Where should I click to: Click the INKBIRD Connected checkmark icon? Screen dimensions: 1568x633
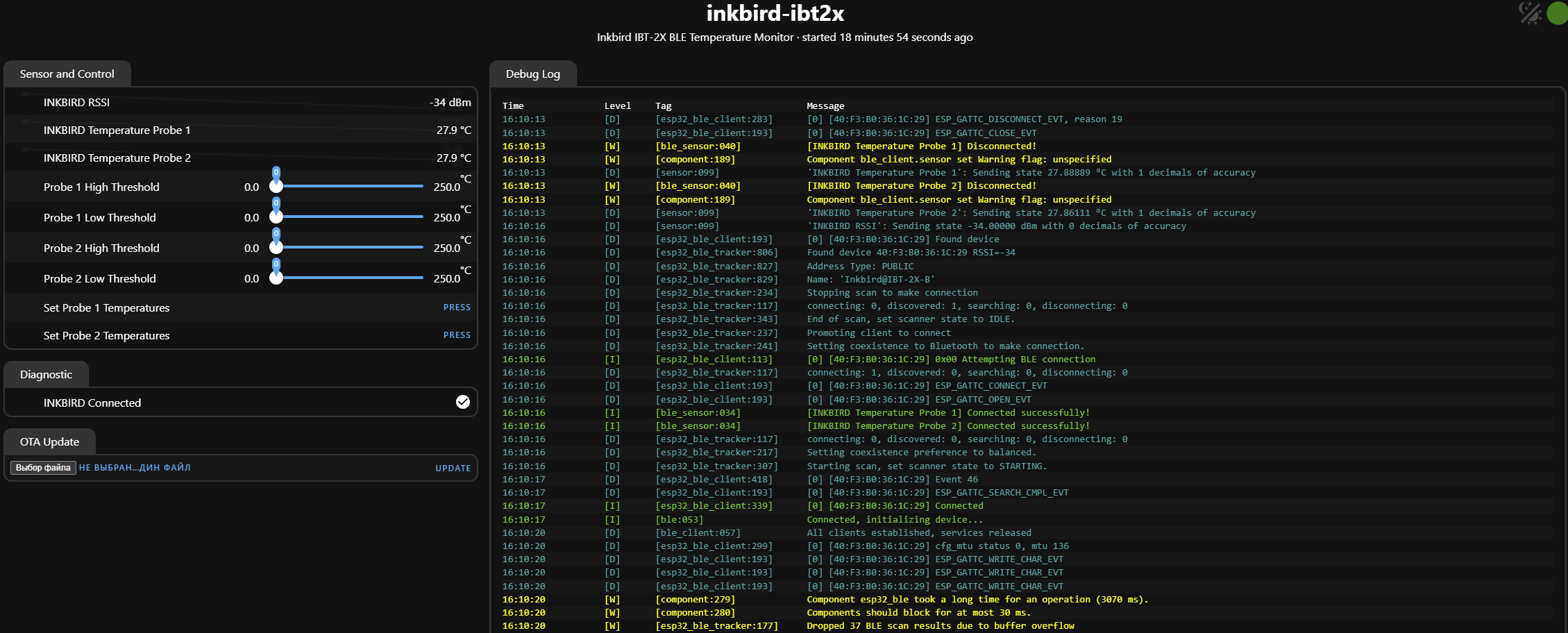click(463, 402)
